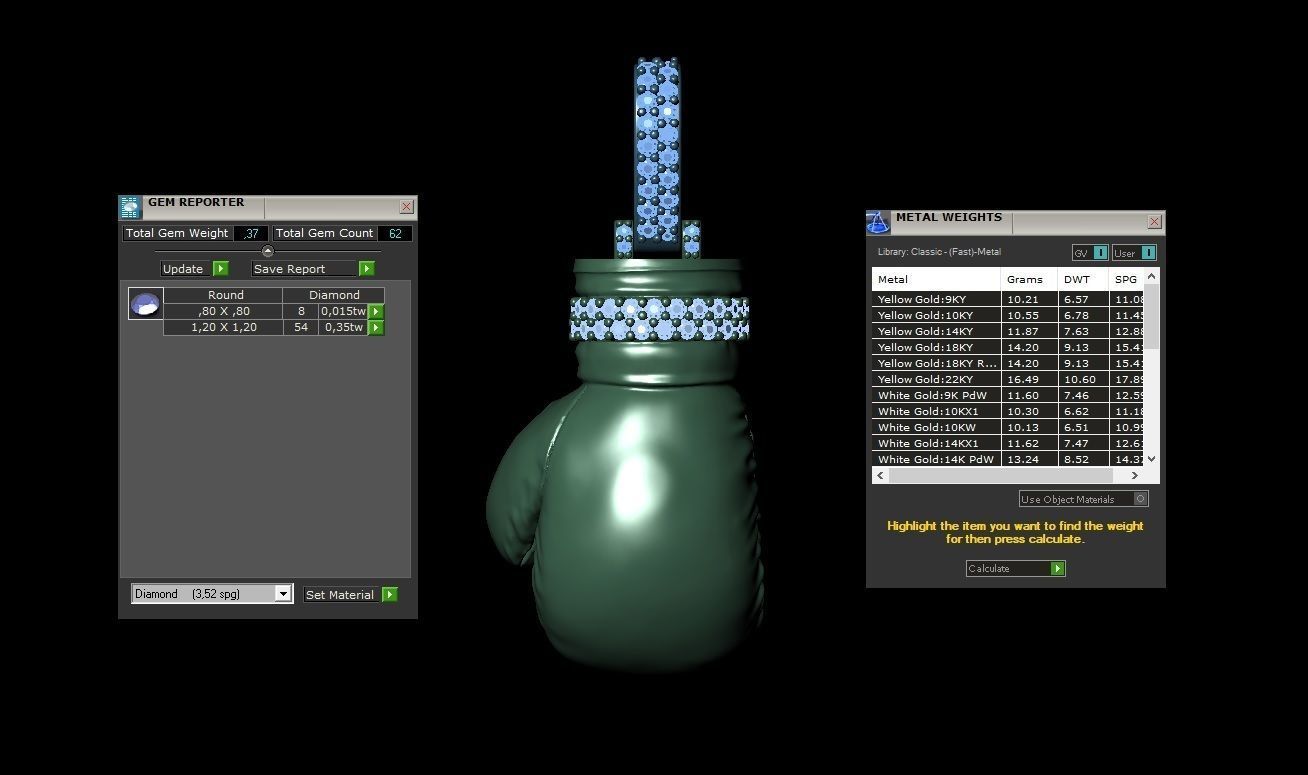
Task: Select the White Gold:10KW row
Action: point(1008,427)
